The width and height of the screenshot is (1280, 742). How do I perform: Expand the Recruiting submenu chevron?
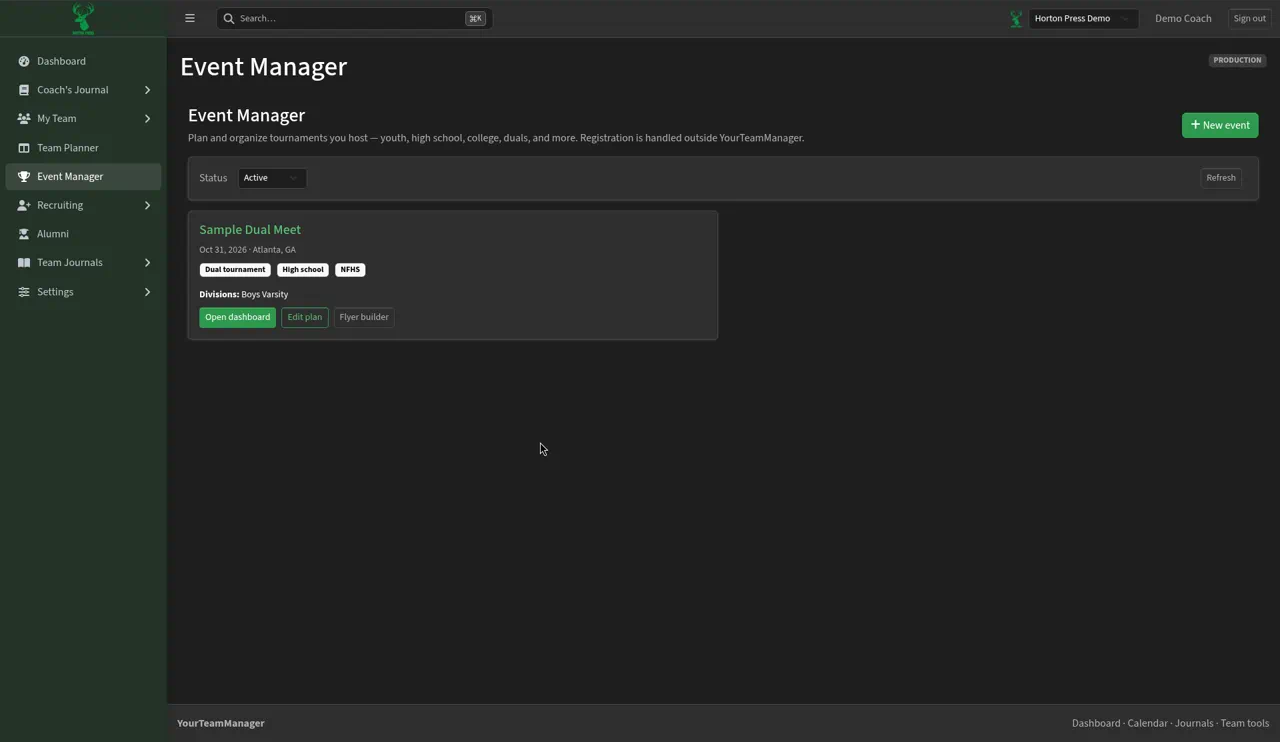[x=147, y=205]
